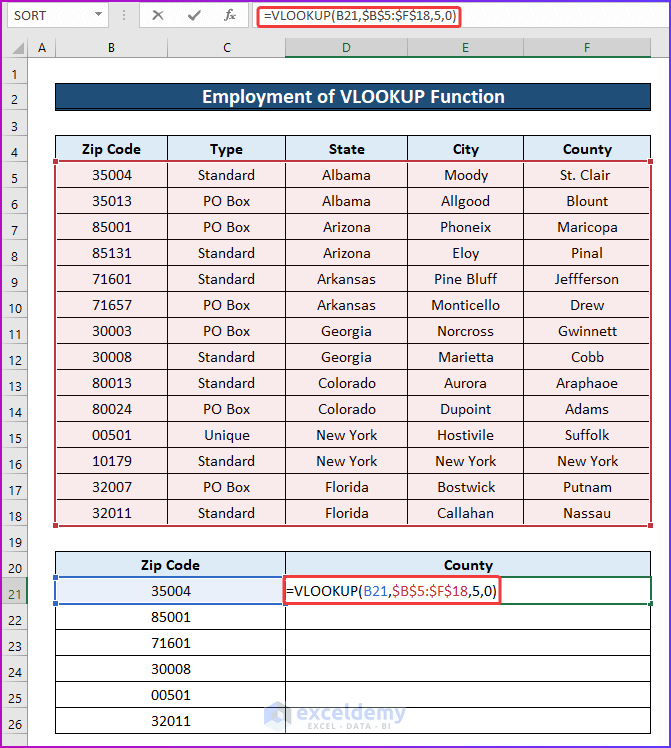671x748 pixels.
Task: Click city cell Hostivile
Action: [x=465, y=435]
